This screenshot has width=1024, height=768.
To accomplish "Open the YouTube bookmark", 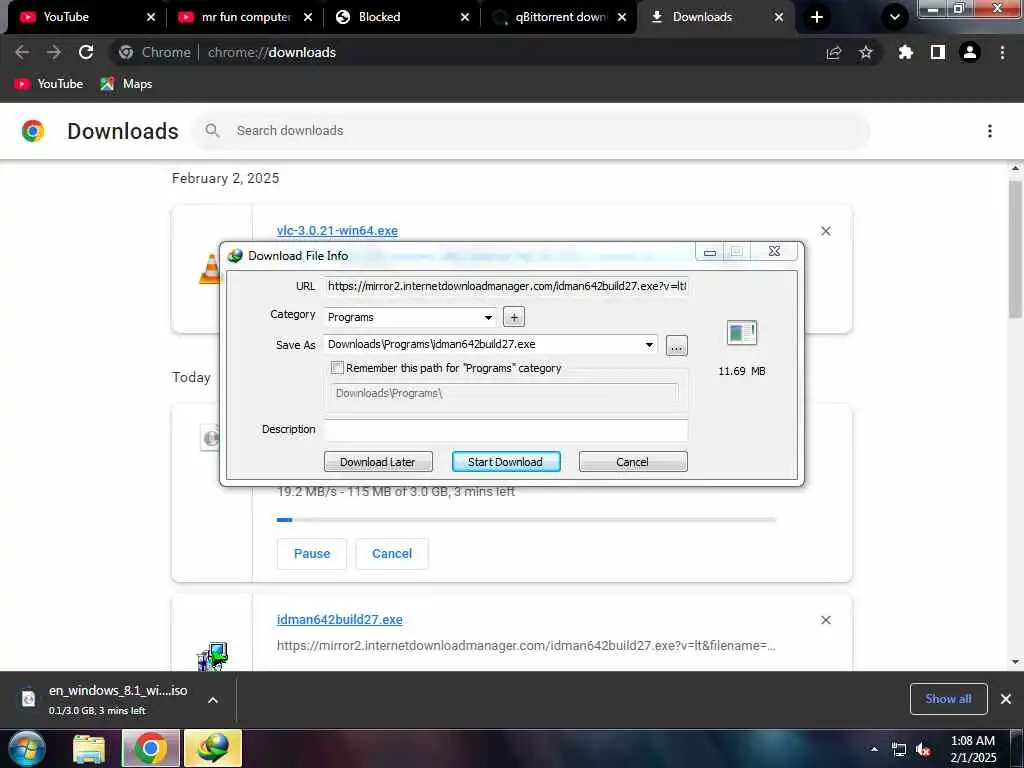I will coord(49,84).
